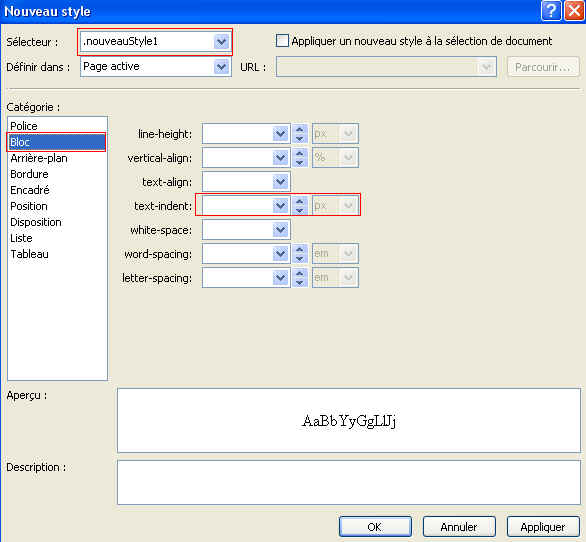Open the line-height value dropdown
Image resolution: width=586 pixels, height=542 pixels.
tap(281, 133)
